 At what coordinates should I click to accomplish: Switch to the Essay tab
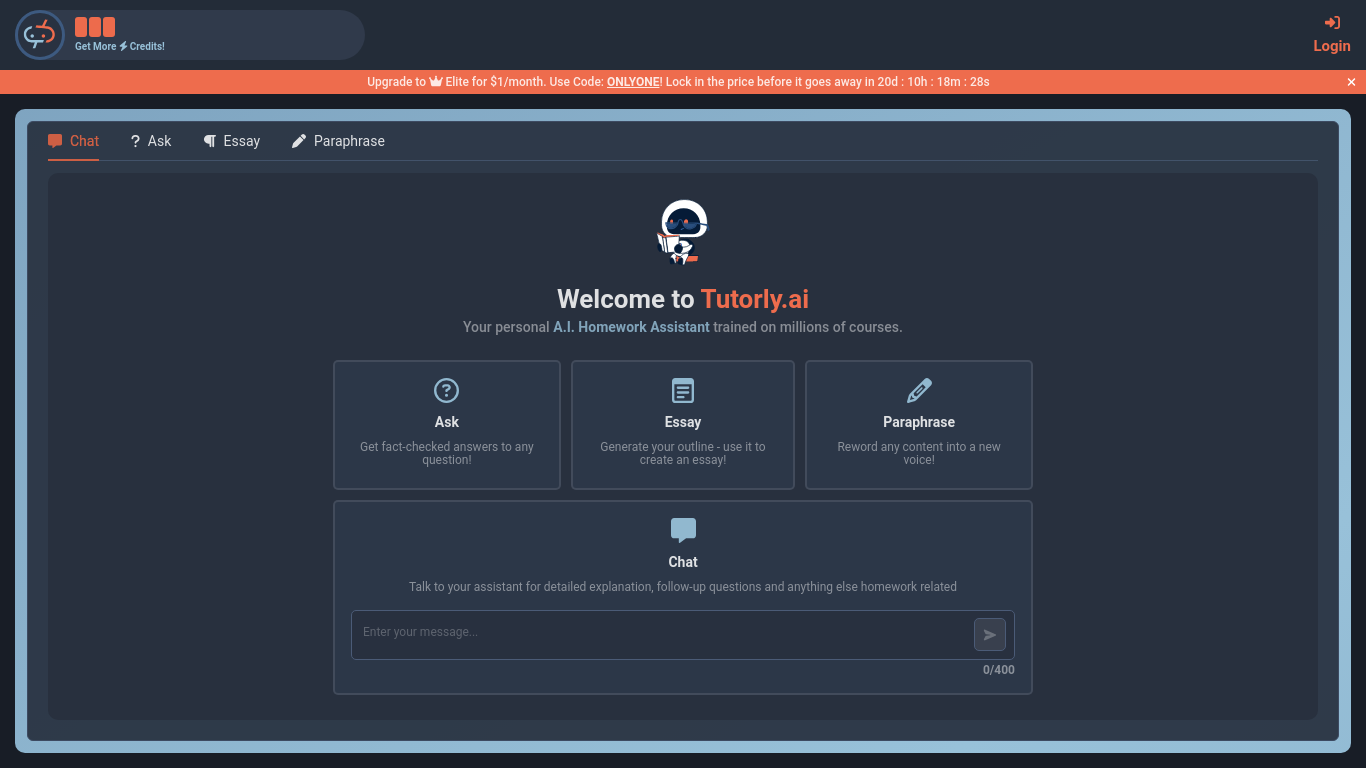click(x=232, y=141)
